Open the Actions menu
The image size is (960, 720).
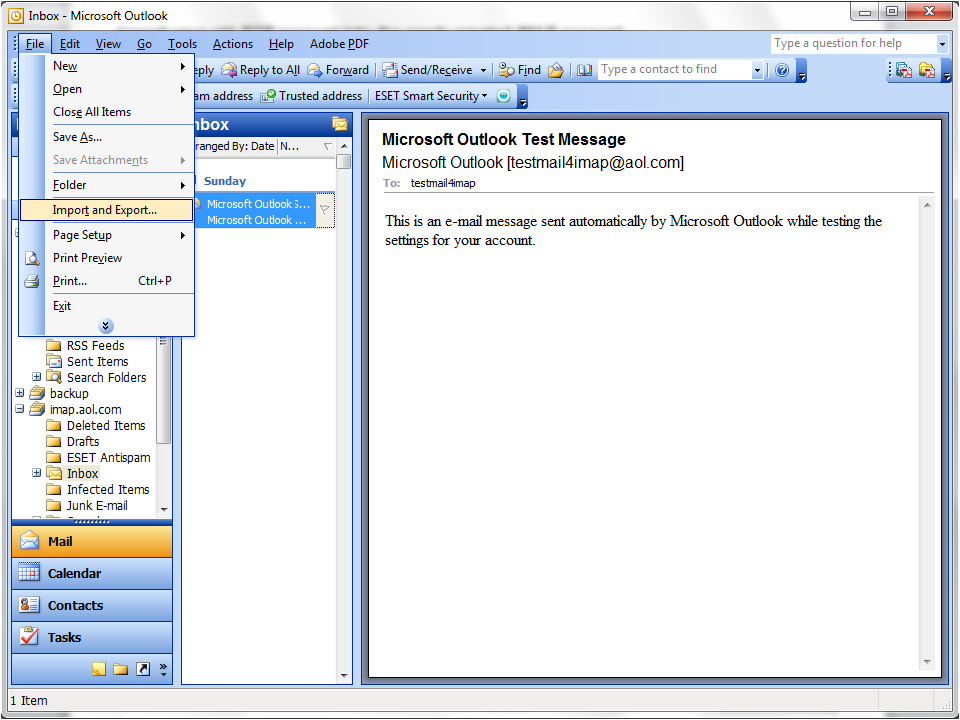point(233,44)
